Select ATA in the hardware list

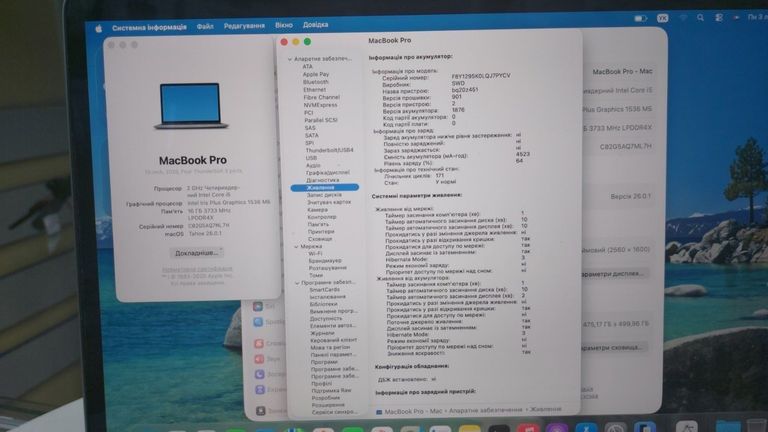pyautogui.click(x=307, y=67)
